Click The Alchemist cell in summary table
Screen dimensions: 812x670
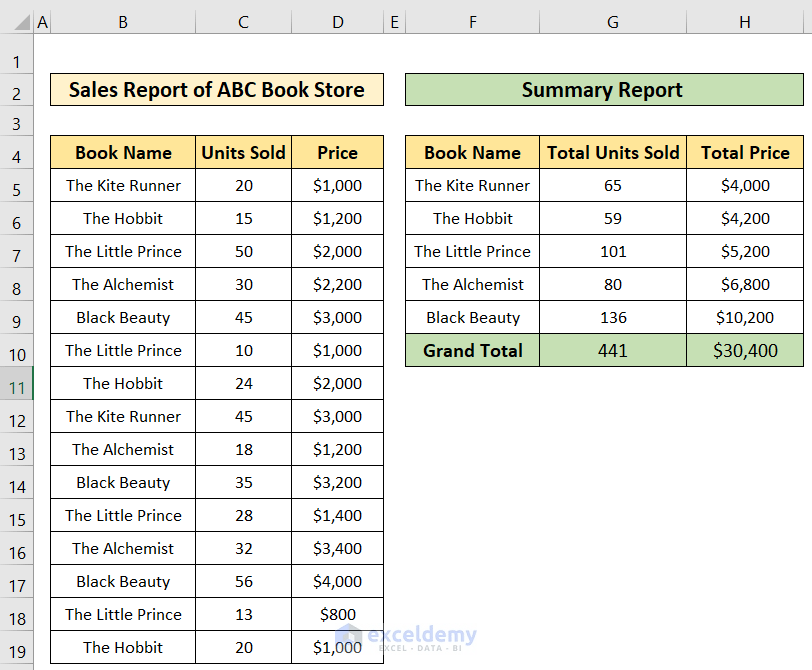tap(471, 284)
